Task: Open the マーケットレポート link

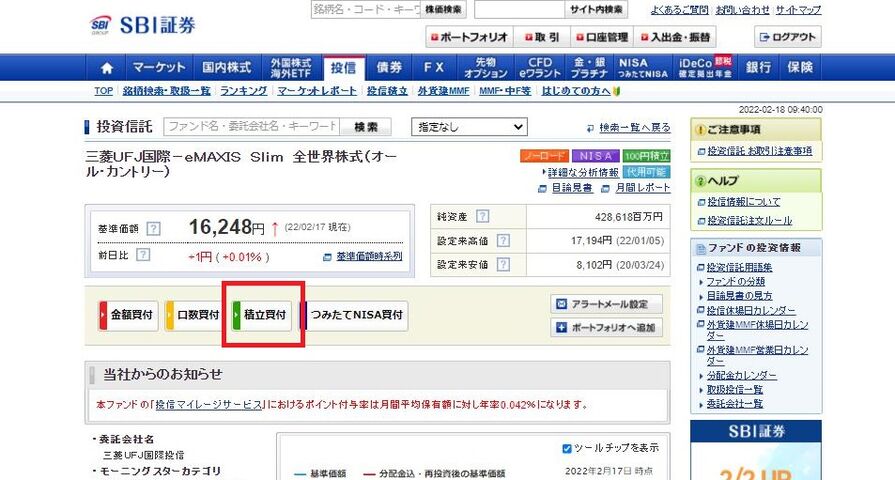Action: 317,91
